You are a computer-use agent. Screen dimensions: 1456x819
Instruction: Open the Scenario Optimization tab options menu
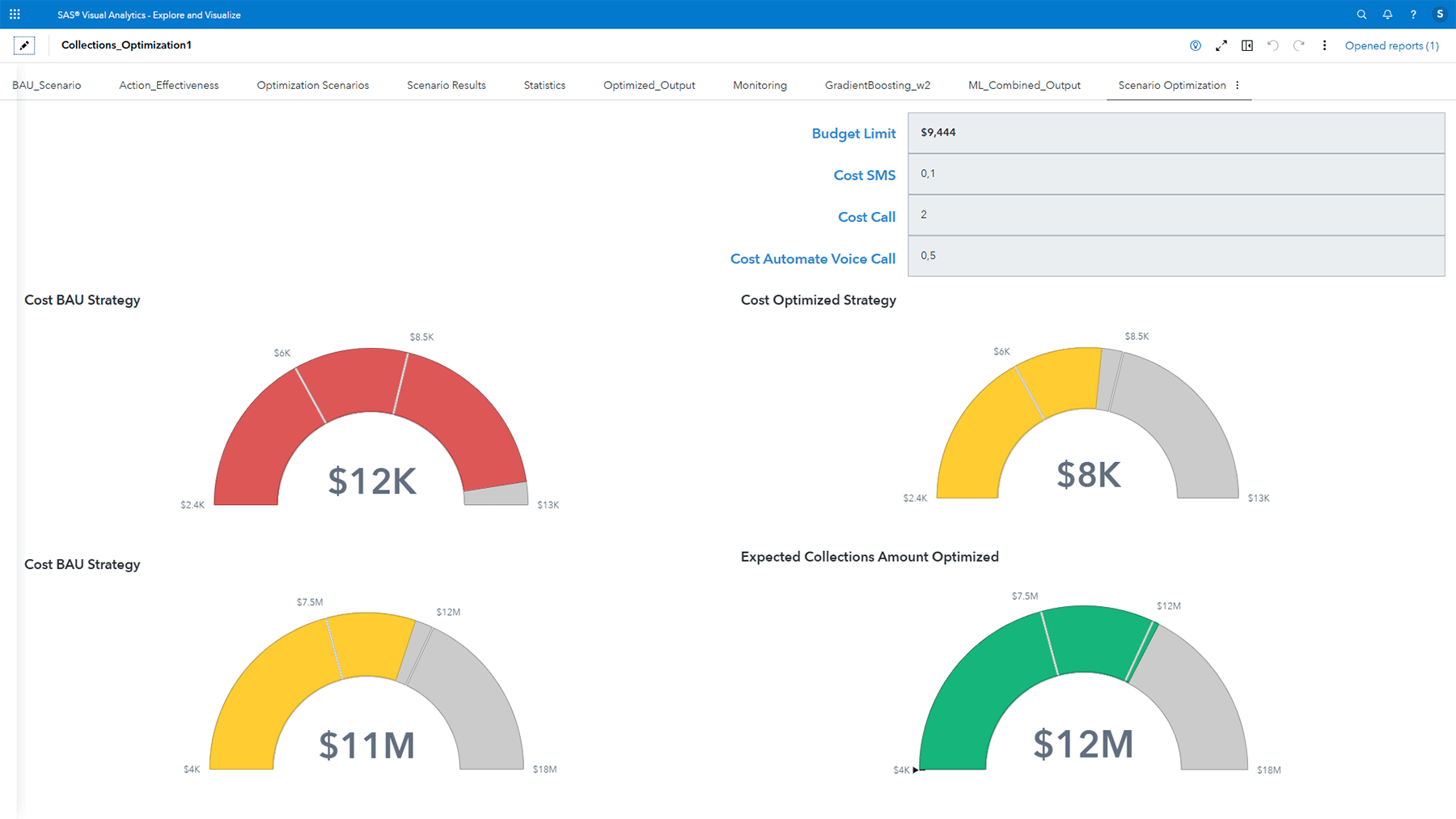pos(1237,85)
